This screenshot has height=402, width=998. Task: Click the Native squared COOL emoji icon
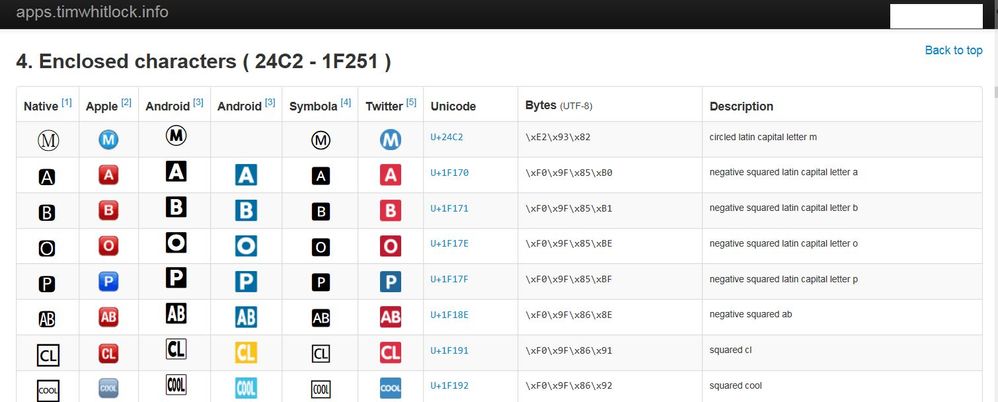pyautogui.click(x=47, y=389)
